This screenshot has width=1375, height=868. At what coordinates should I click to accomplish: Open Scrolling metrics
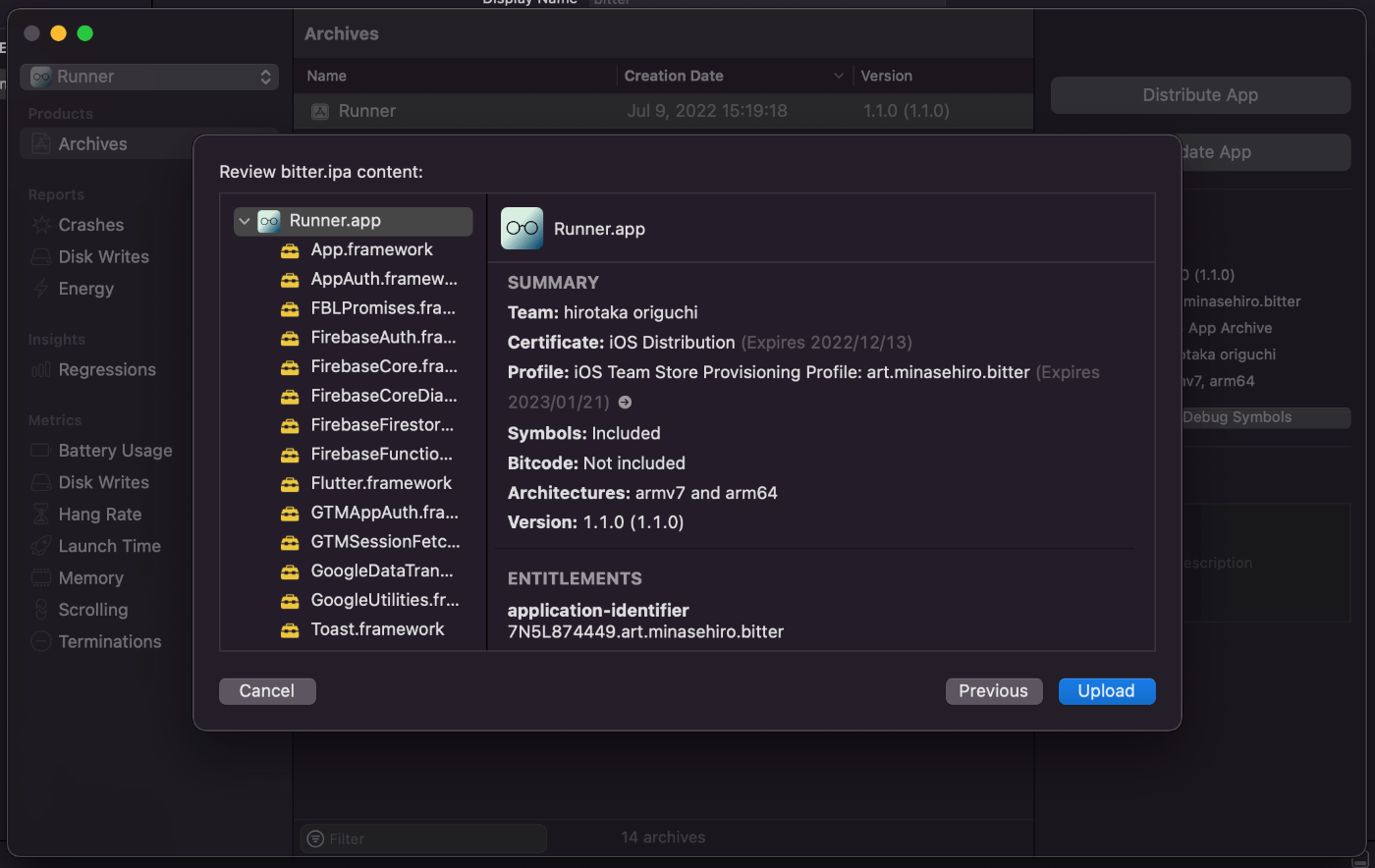[92, 610]
